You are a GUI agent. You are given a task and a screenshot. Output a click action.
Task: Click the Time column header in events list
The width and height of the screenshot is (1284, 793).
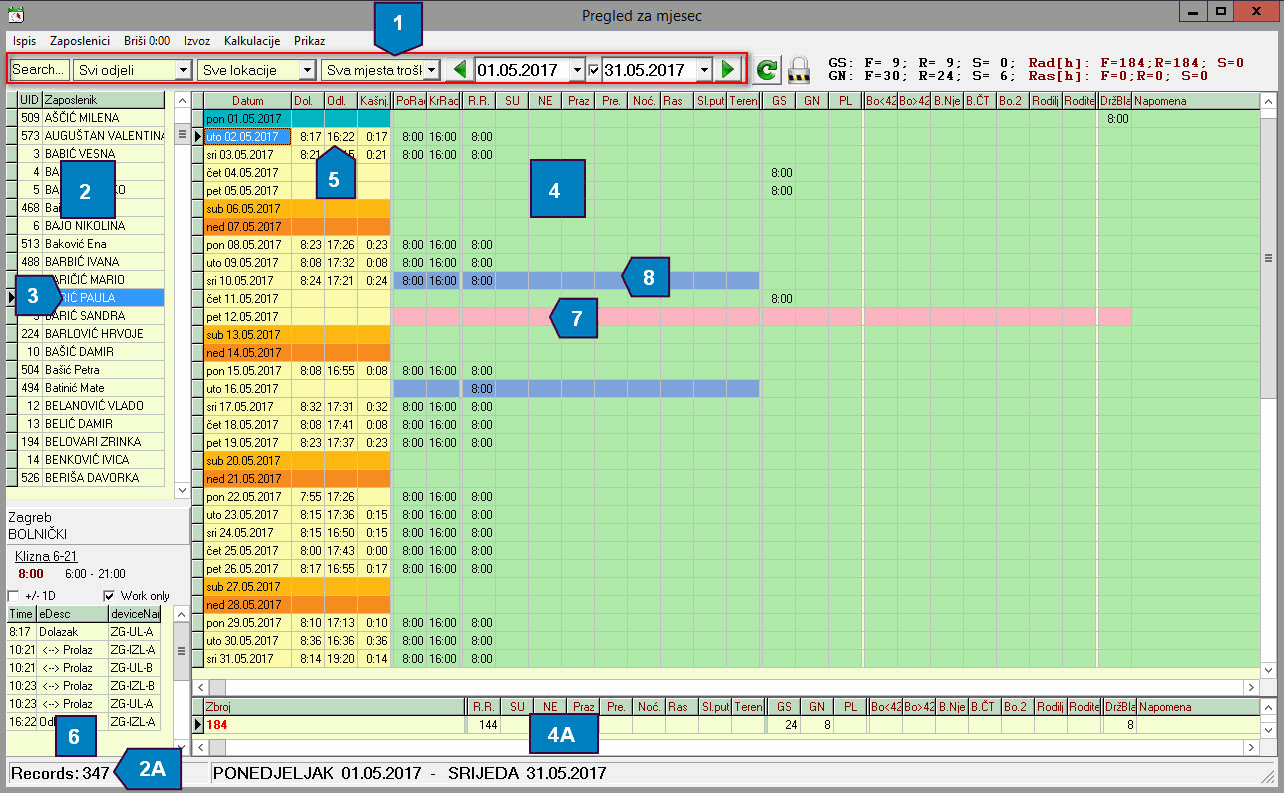pos(22,613)
